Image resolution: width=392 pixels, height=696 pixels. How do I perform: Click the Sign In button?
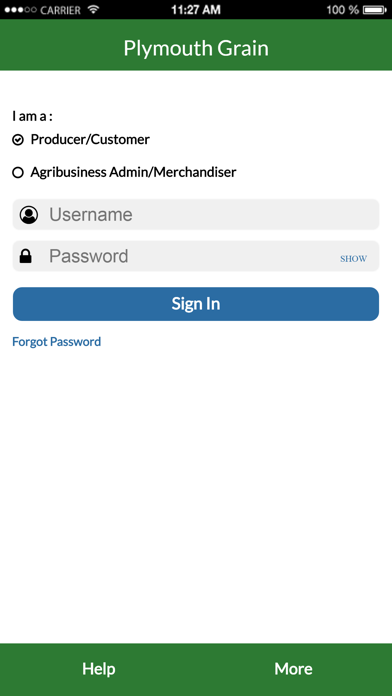(196, 304)
